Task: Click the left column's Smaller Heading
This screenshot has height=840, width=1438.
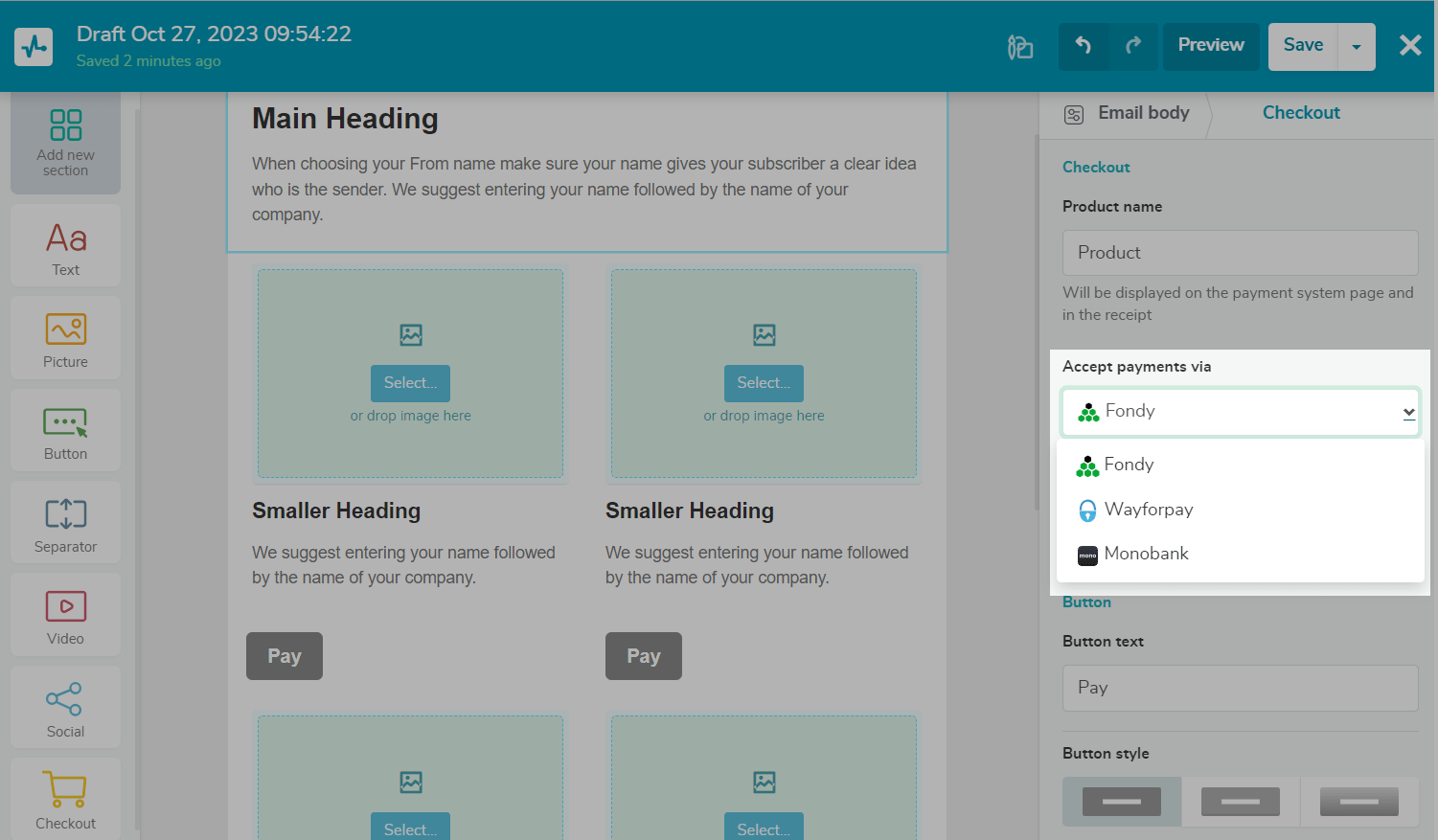Action: [336, 511]
